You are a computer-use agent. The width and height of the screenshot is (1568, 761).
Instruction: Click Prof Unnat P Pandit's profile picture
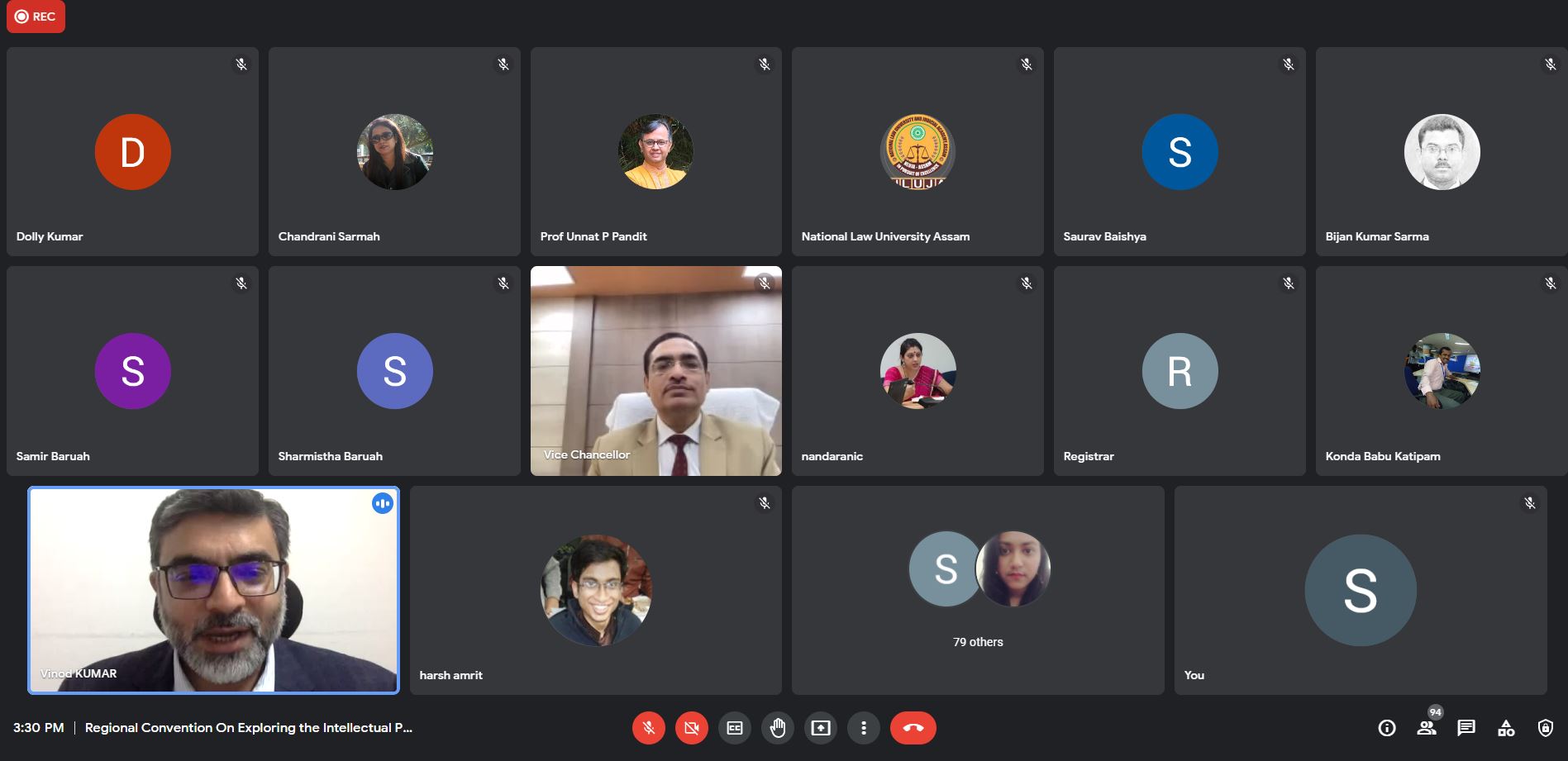click(655, 152)
